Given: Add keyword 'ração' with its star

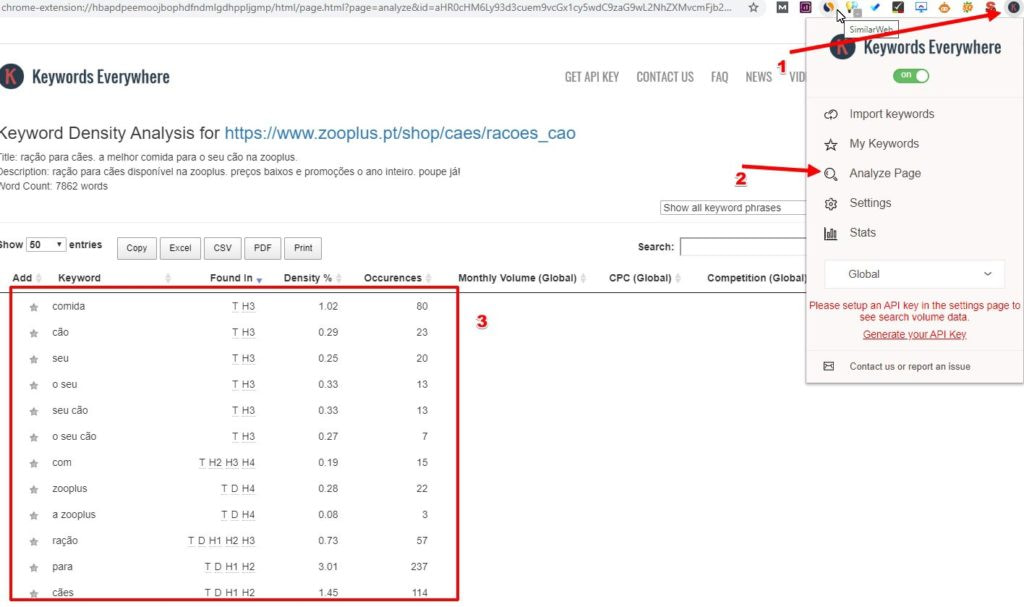Looking at the screenshot, I should pyautogui.click(x=34, y=542).
